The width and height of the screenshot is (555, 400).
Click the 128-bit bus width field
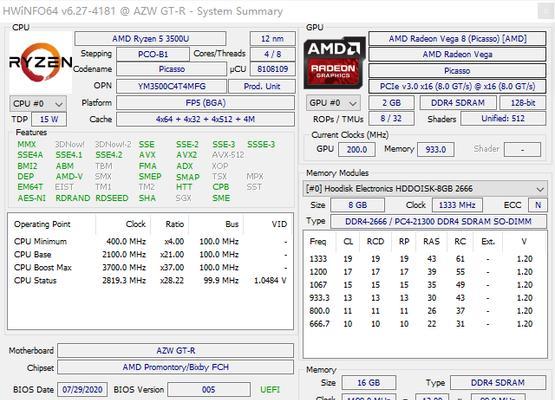523,103
